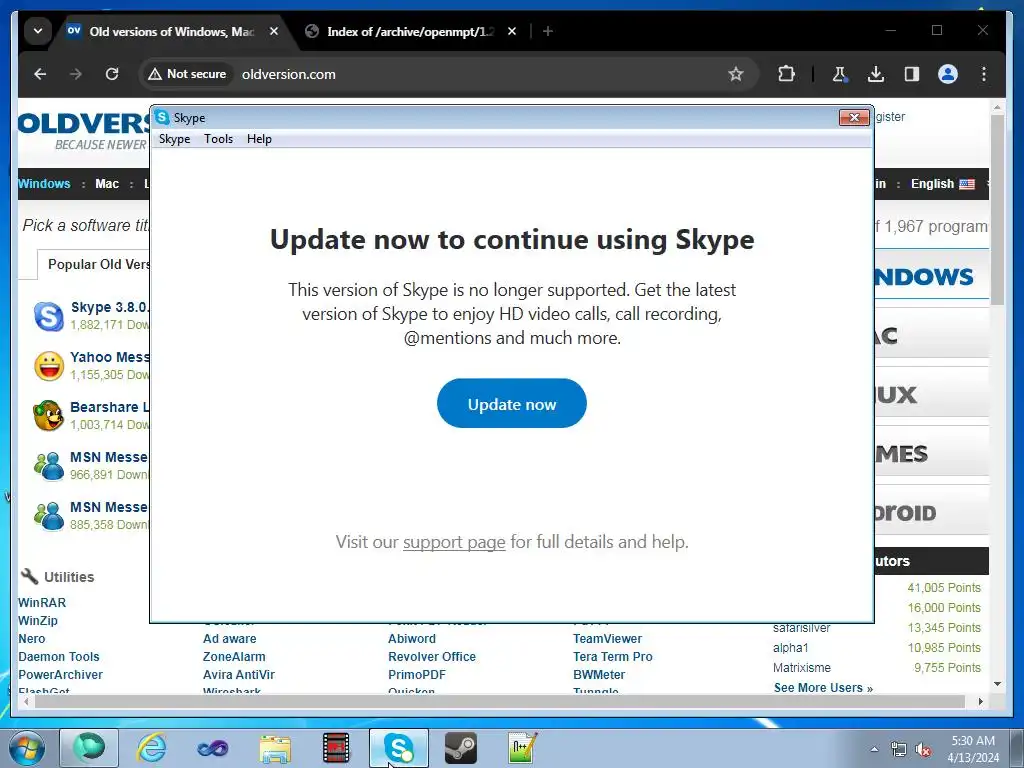Click the muted volume tray icon

(x=923, y=750)
